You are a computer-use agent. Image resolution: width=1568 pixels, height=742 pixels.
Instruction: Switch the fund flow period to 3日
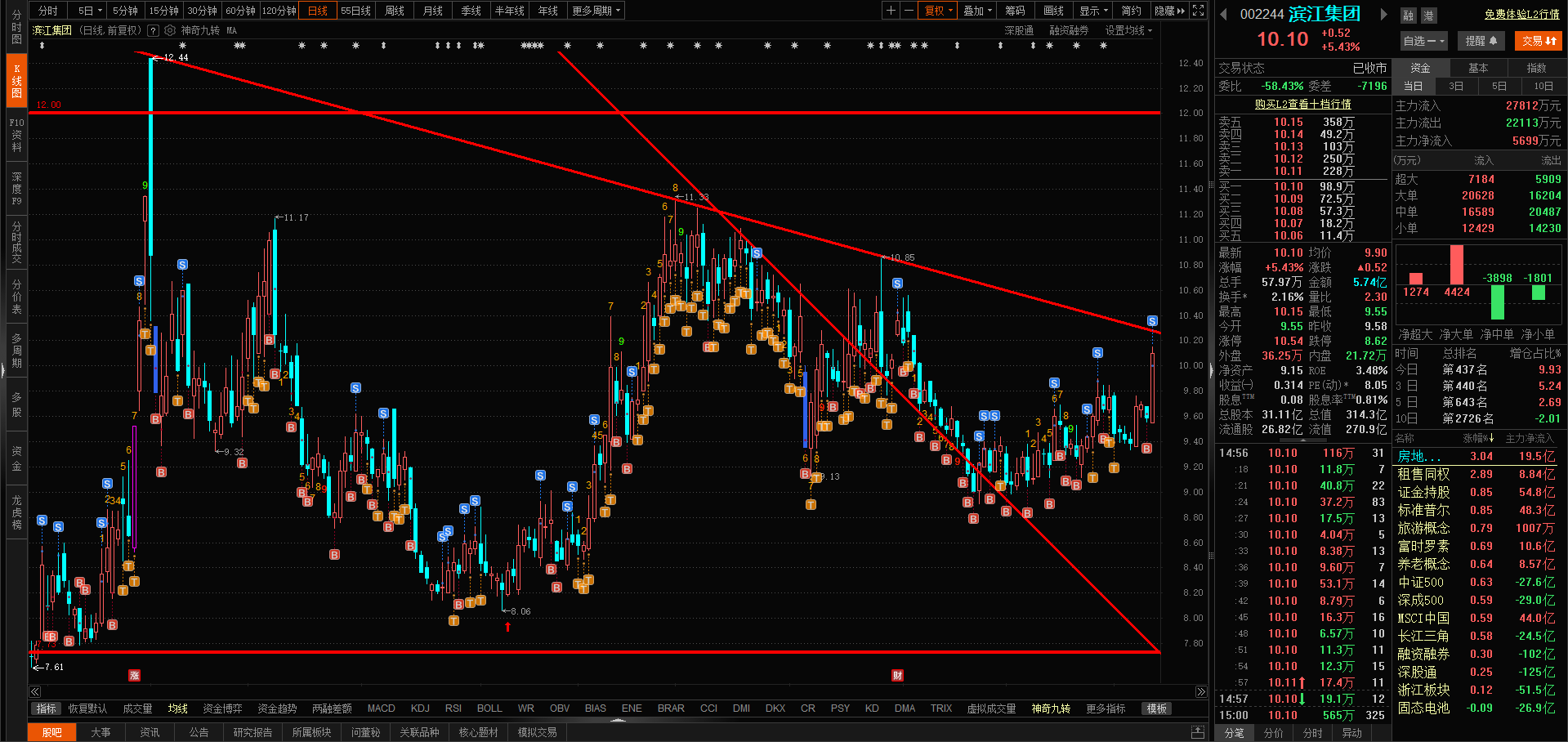click(x=1456, y=86)
